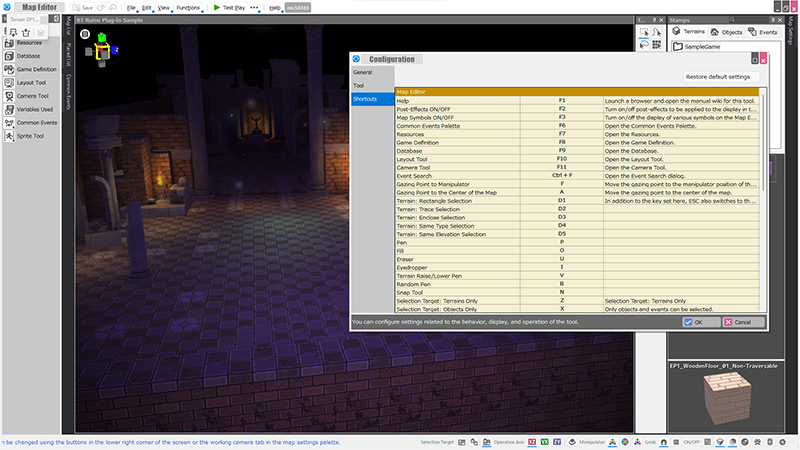
Task: Set operation axis to XZ
Action: [x=532, y=442]
